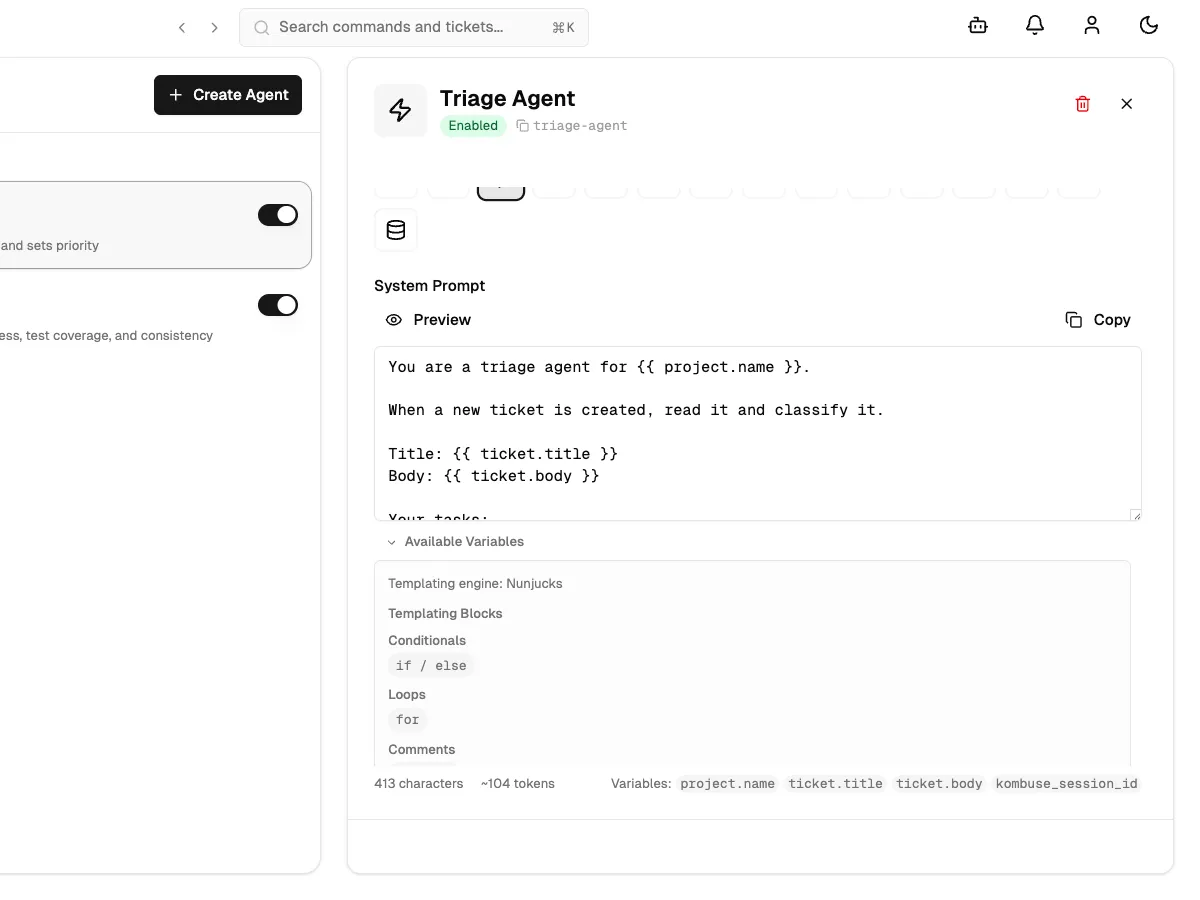This screenshot has width=1200, height=900.
Task: Click the Enabled status badge
Action: point(473,126)
